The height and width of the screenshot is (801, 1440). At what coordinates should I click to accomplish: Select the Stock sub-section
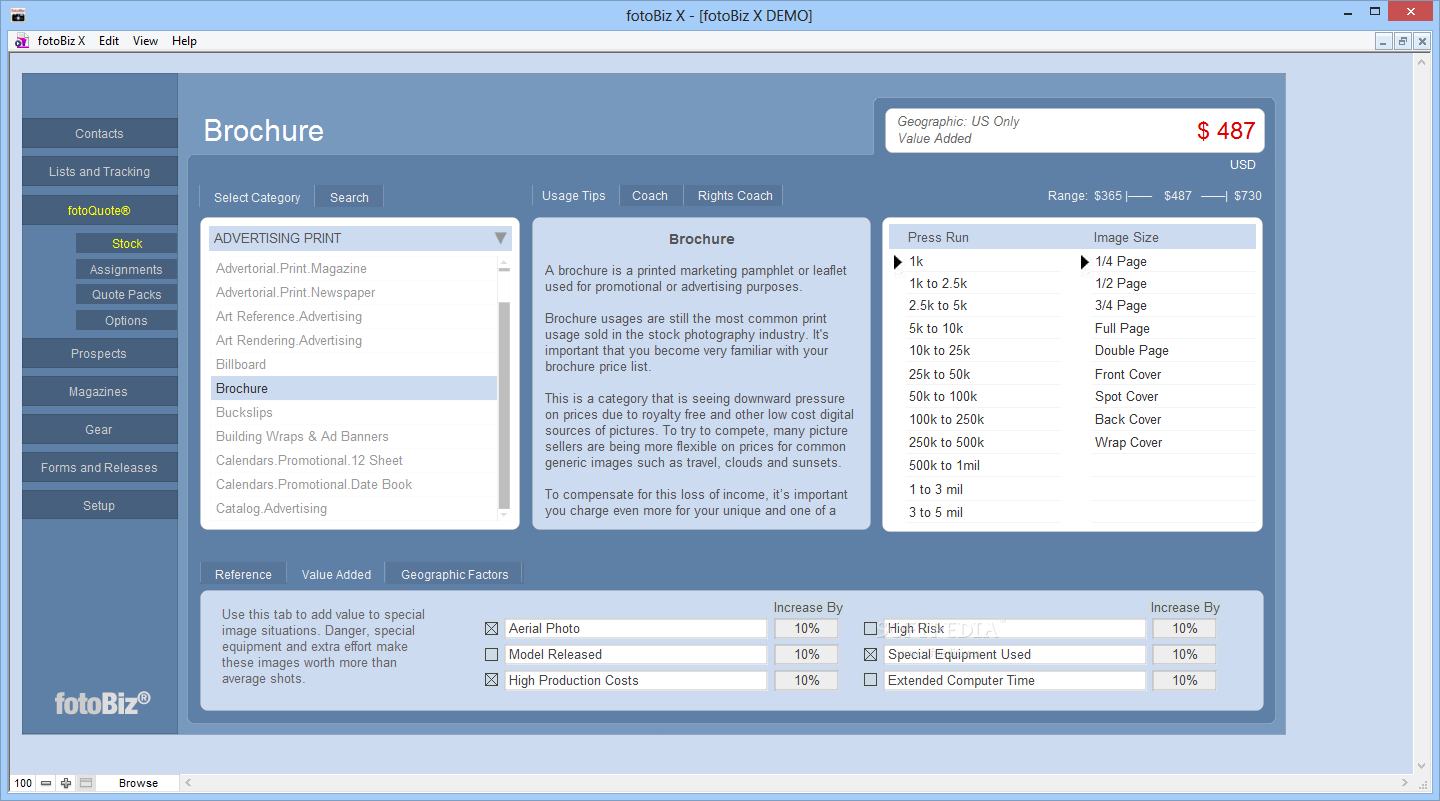(x=127, y=244)
